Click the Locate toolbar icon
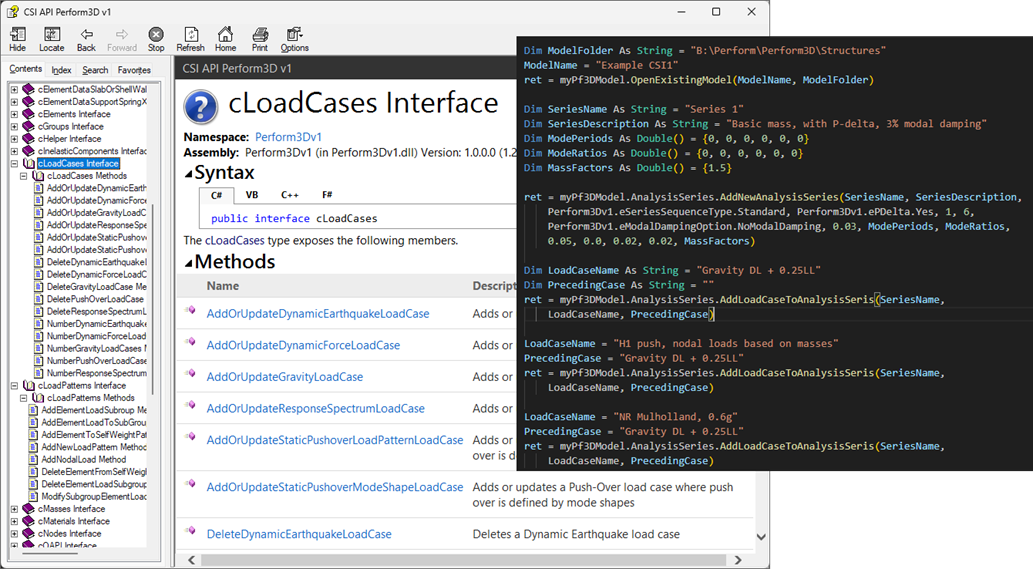The width and height of the screenshot is (1033, 569). point(51,39)
